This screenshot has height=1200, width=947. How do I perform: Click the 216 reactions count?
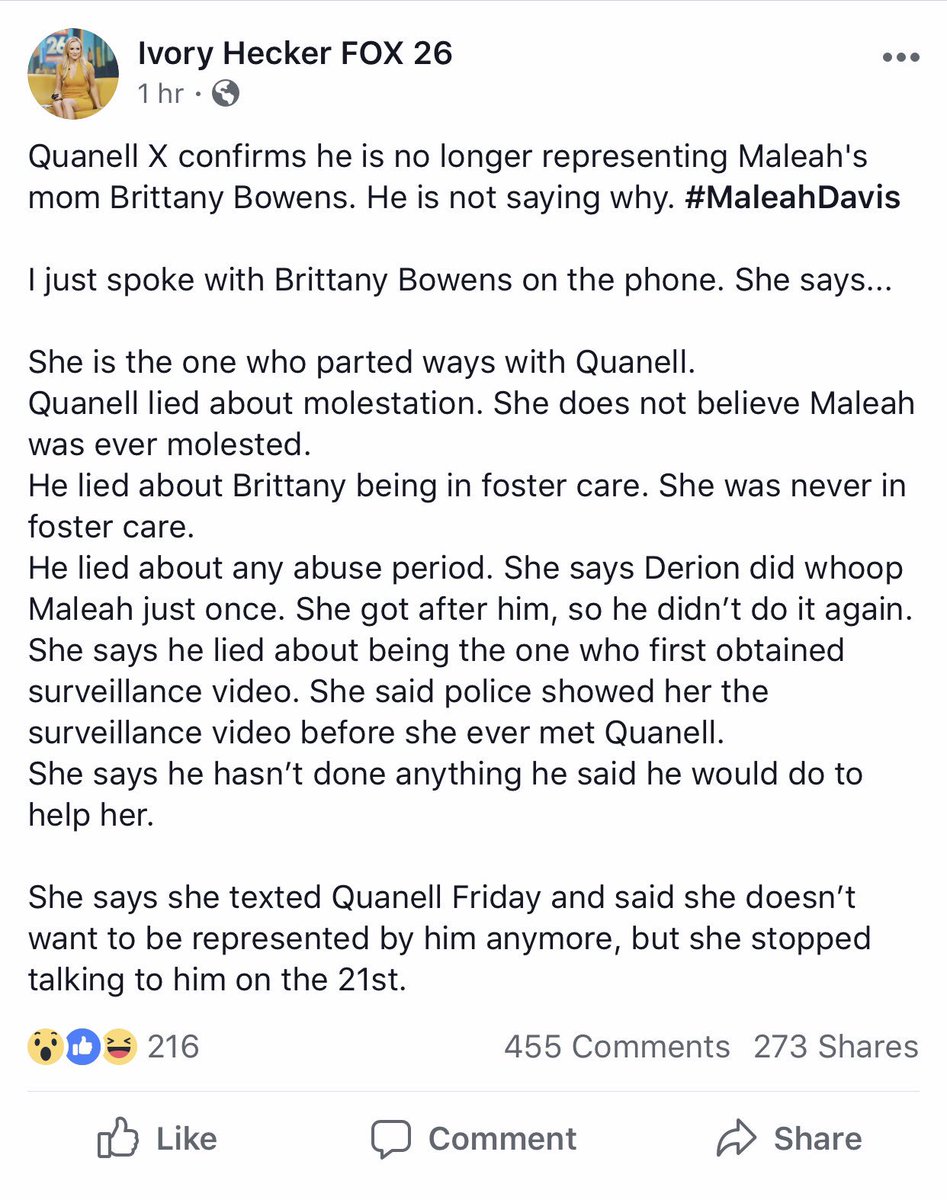[x=174, y=1046]
